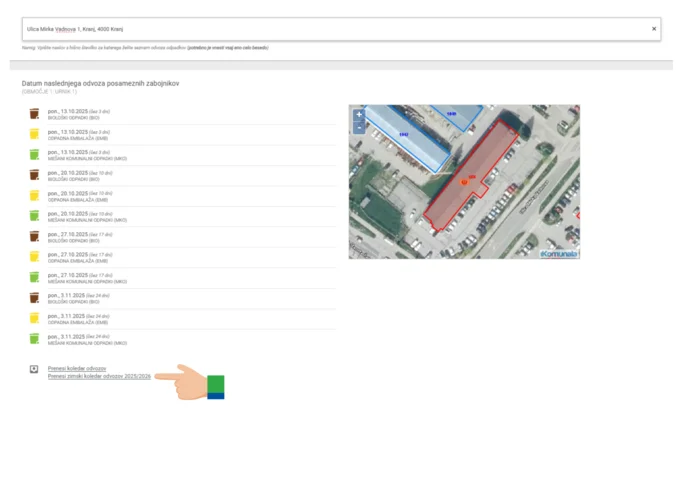Click the download icon beside Prenesi koledar odvozov
Viewport: 680px width, 481px height.
coord(34,369)
